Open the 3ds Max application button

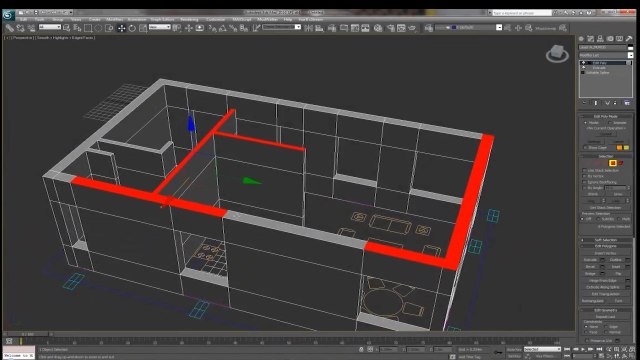pos(8,15)
